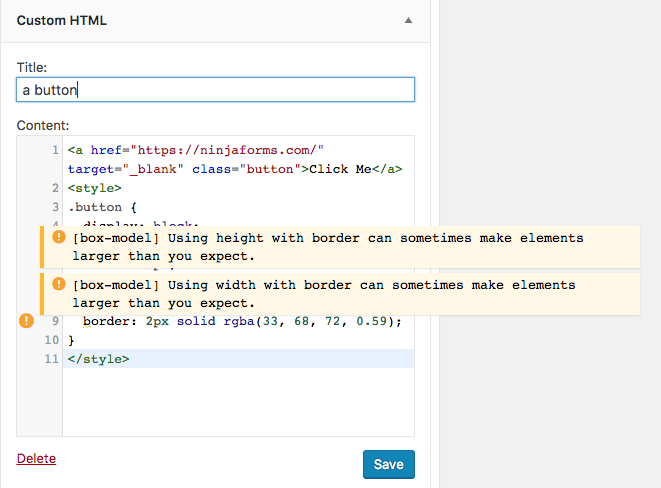Viewport: 661px width, 488px height.
Task: Select line number 2 in the gutter
Action: (55, 188)
